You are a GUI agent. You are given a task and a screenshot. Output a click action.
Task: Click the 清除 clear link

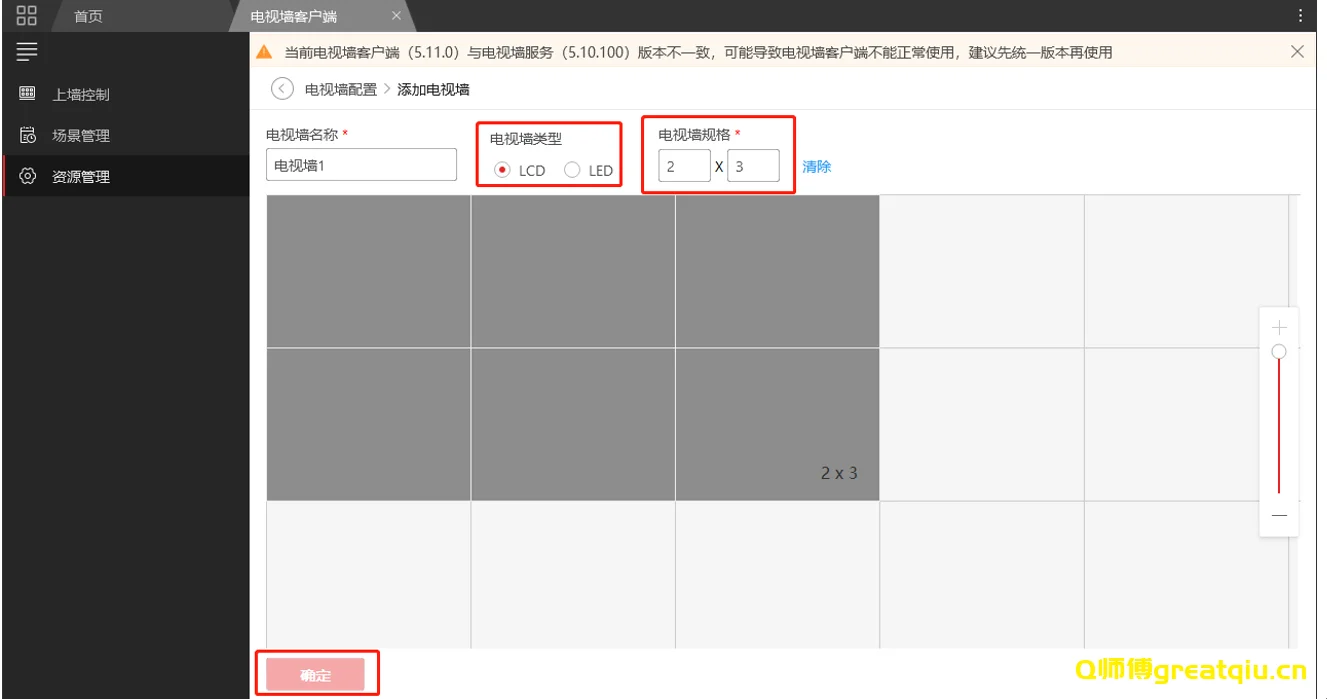pyautogui.click(x=816, y=166)
